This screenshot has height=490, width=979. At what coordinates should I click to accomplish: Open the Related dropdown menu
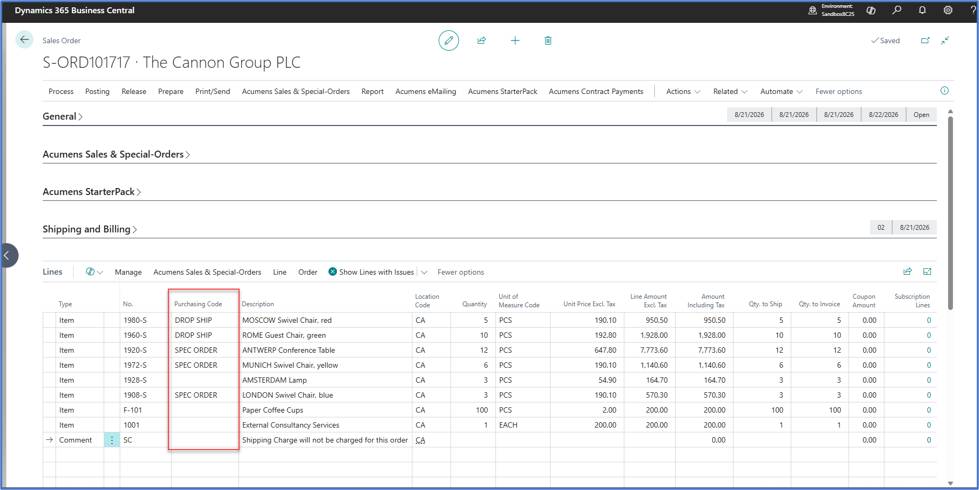[x=730, y=91]
